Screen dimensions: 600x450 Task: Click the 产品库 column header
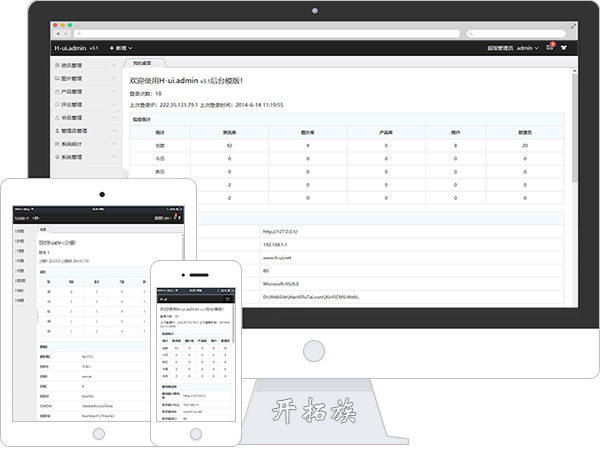(x=386, y=132)
